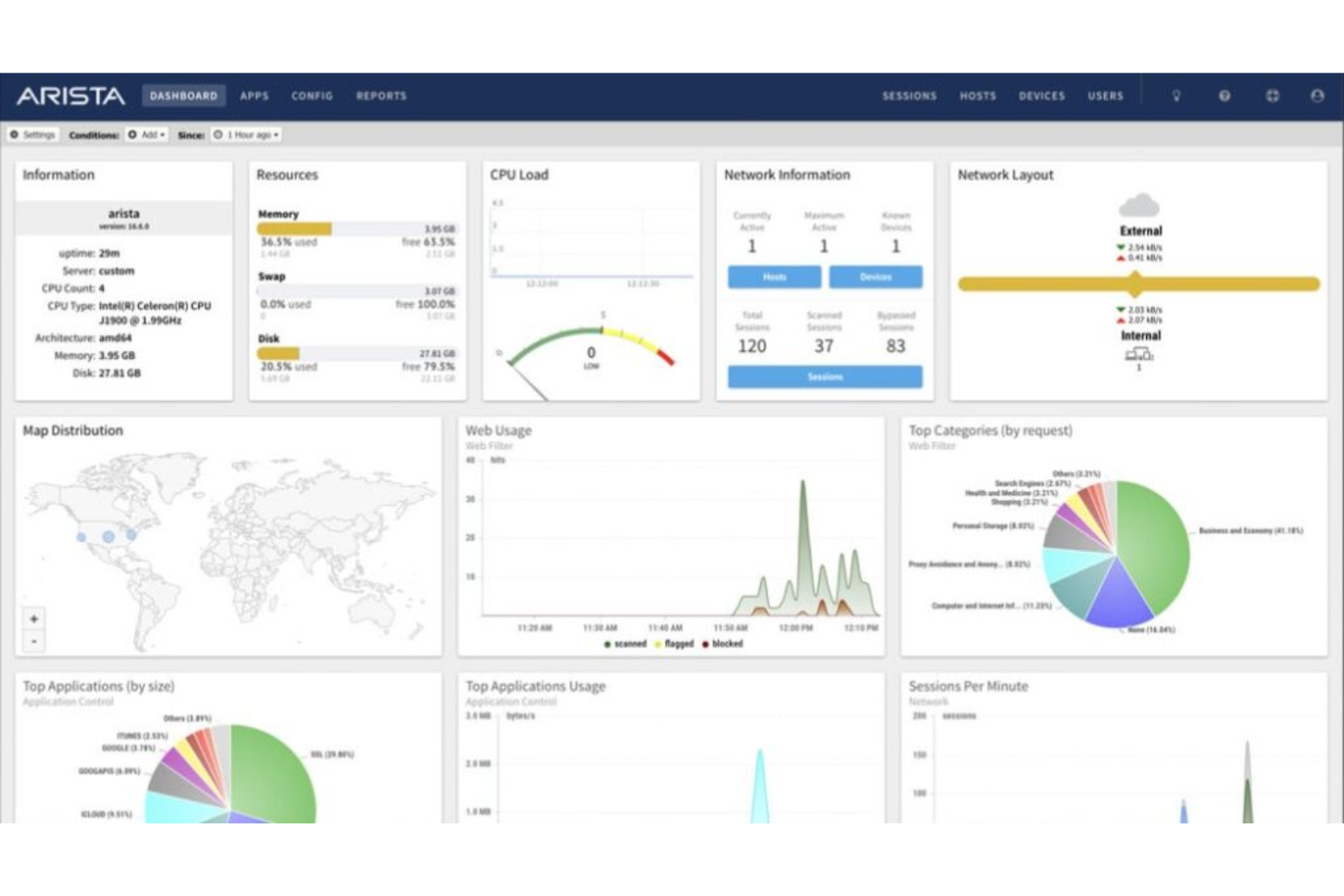Open the help question mark icon
The width and height of the screenshot is (1344, 896).
pos(1224,95)
